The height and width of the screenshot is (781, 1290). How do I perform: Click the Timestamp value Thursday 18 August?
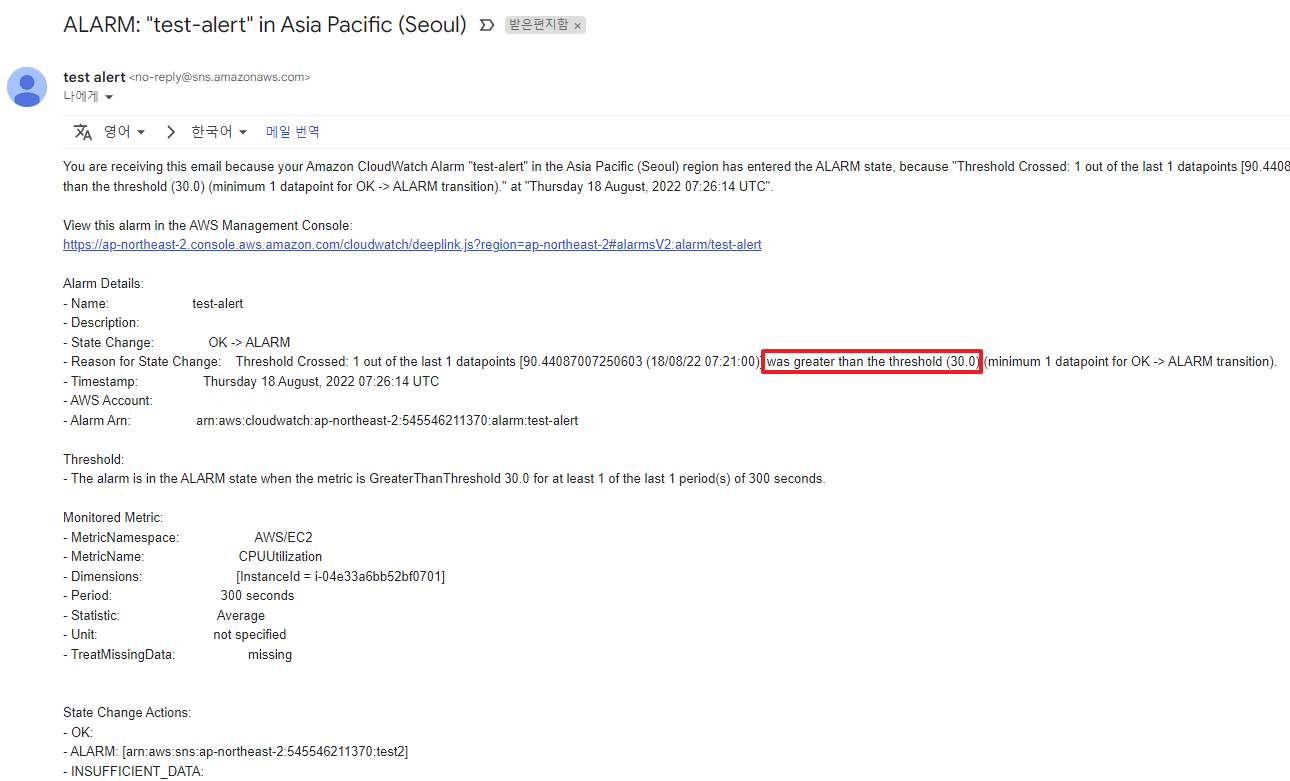tap(321, 381)
